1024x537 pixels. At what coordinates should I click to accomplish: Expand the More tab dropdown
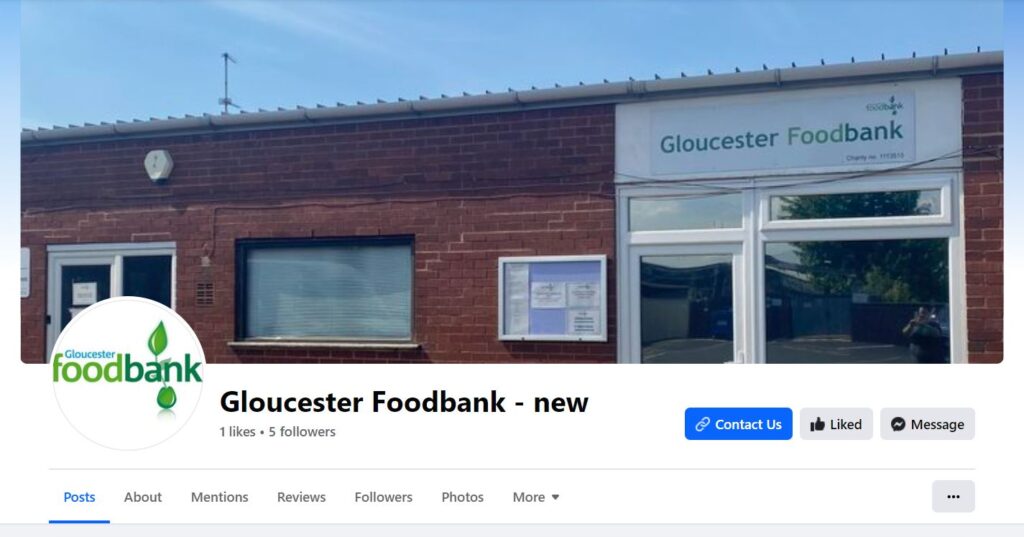[x=536, y=497]
